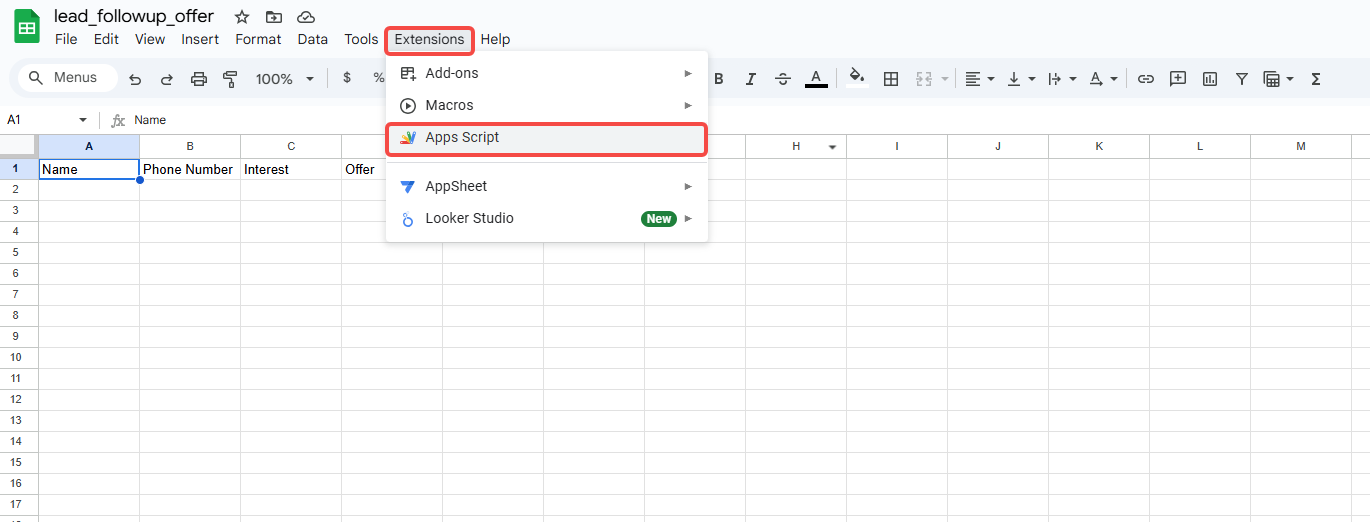Select the cell containing Name
Screen dimensions: 1370x522
point(89,169)
